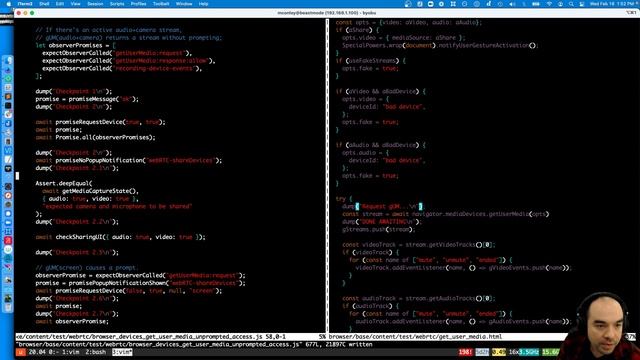Click the volume icon in menu bar
The image size is (640, 360).
point(512,4)
